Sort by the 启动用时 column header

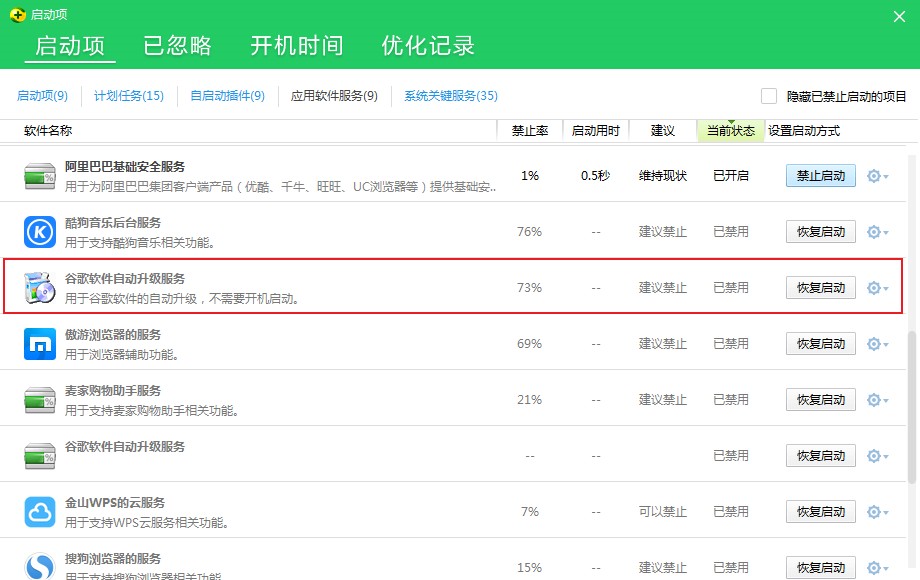(x=596, y=131)
